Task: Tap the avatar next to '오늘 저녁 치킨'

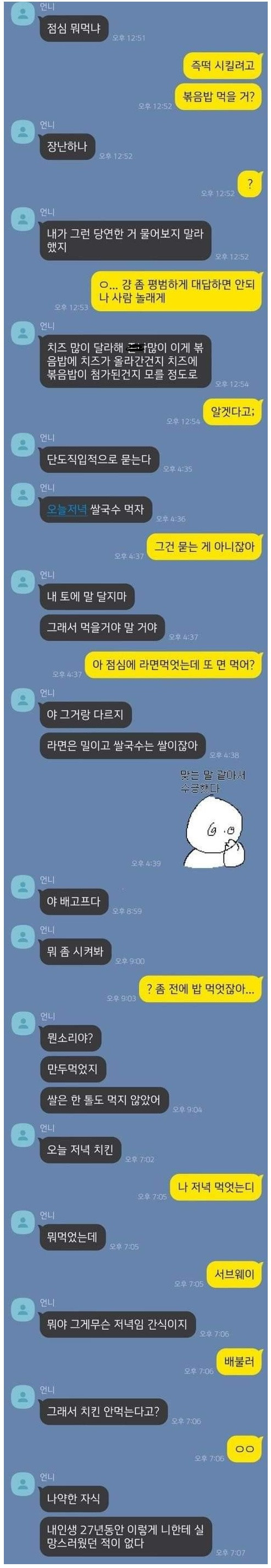Action: click(x=23, y=1135)
